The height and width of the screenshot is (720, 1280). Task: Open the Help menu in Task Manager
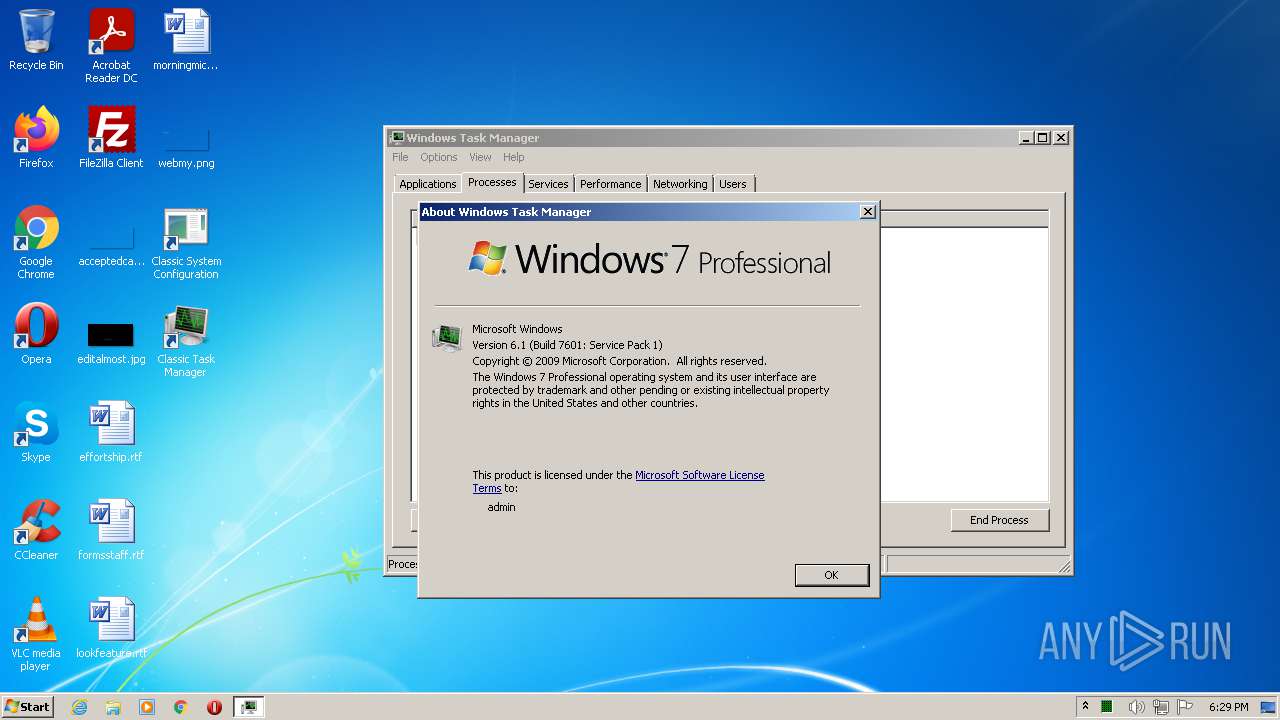pos(513,157)
